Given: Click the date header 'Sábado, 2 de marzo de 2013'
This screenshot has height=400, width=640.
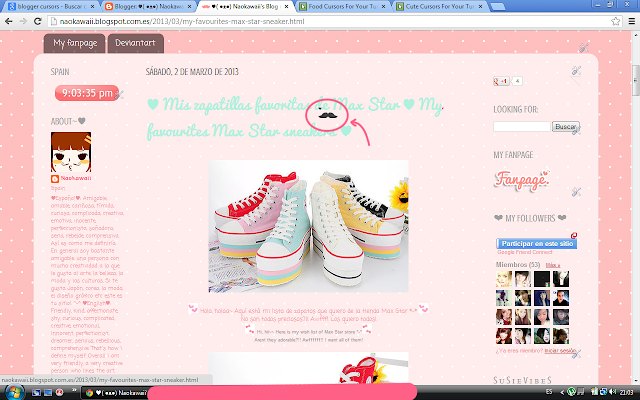Looking at the screenshot, I should point(192,72).
